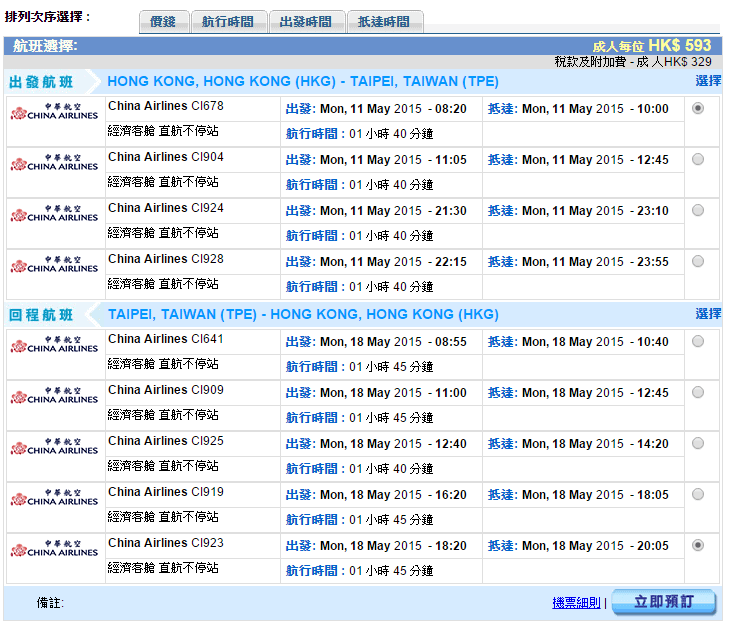This screenshot has width=729, height=625.
Task: Click China Airlines logo for flight CI641
Action: pyautogui.click(x=54, y=343)
